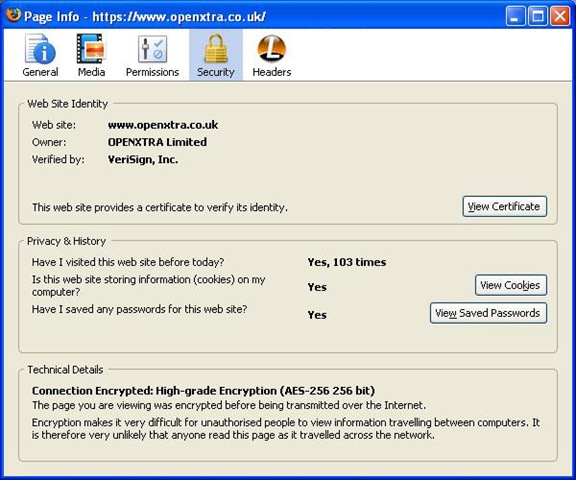Click 'This web site provides a certificate' text

pos(160,207)
